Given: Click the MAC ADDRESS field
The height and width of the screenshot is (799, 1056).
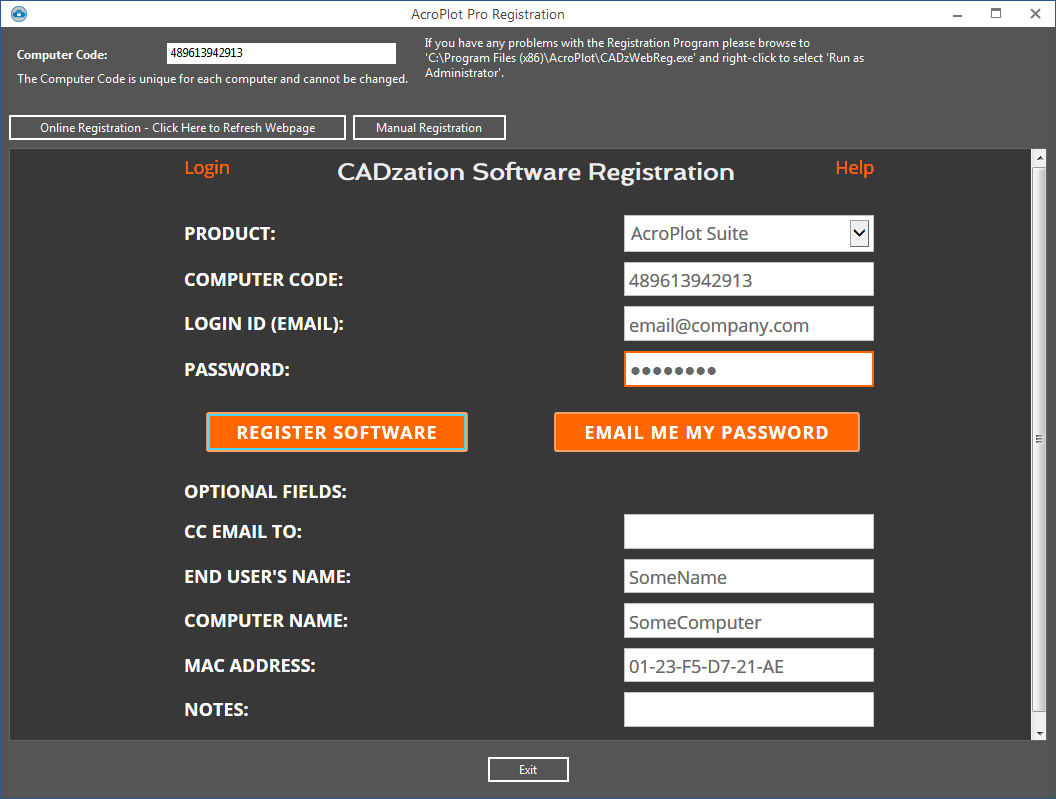Looking at the screenshot, I should click(749, 665).
